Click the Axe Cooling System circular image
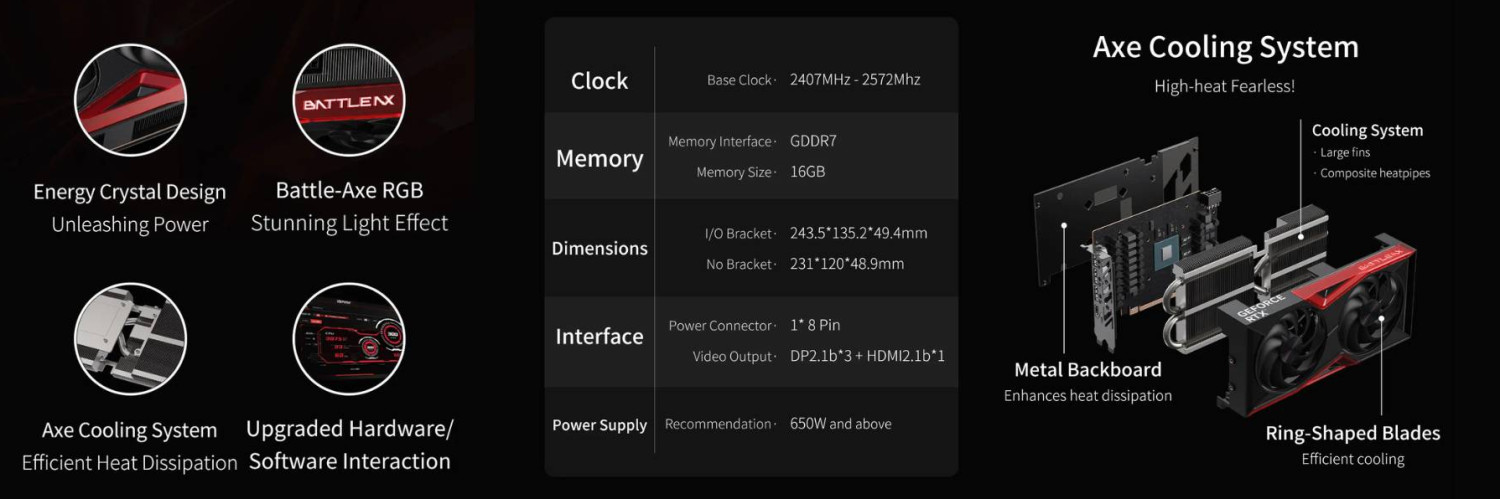 (x=130, y=339)
